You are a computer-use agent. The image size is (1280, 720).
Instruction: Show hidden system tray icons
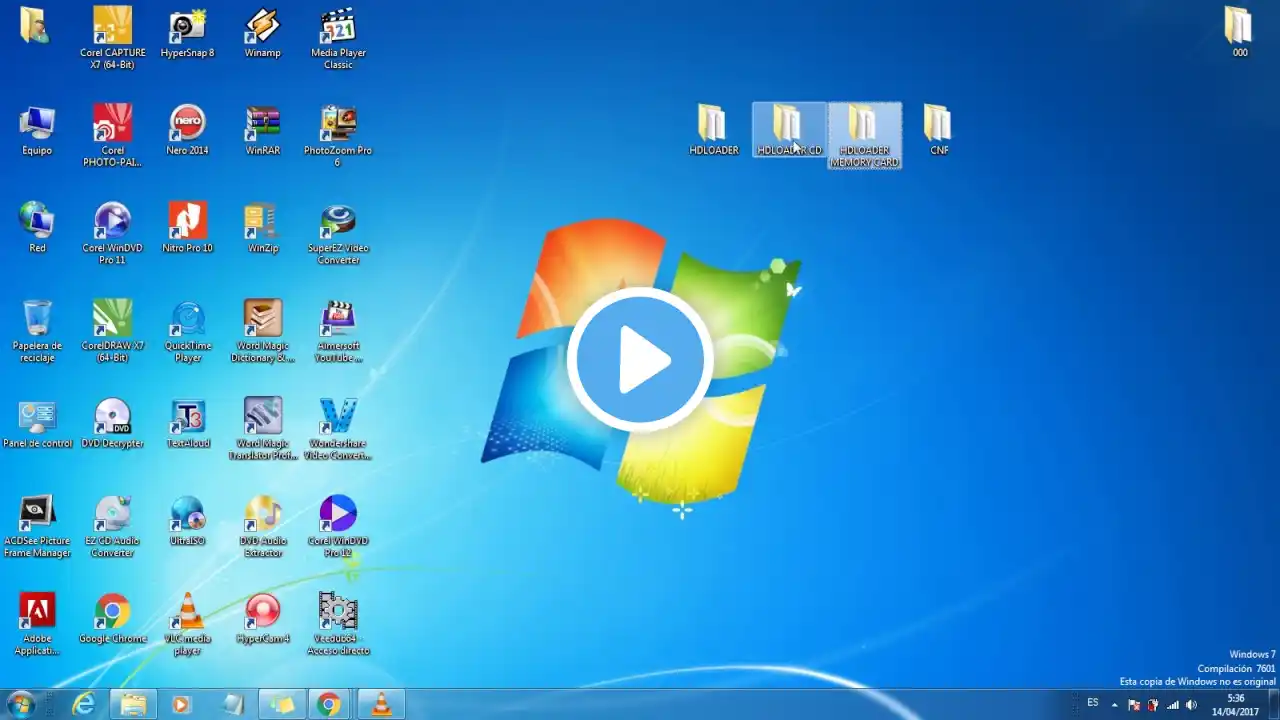coord(1115,705)
